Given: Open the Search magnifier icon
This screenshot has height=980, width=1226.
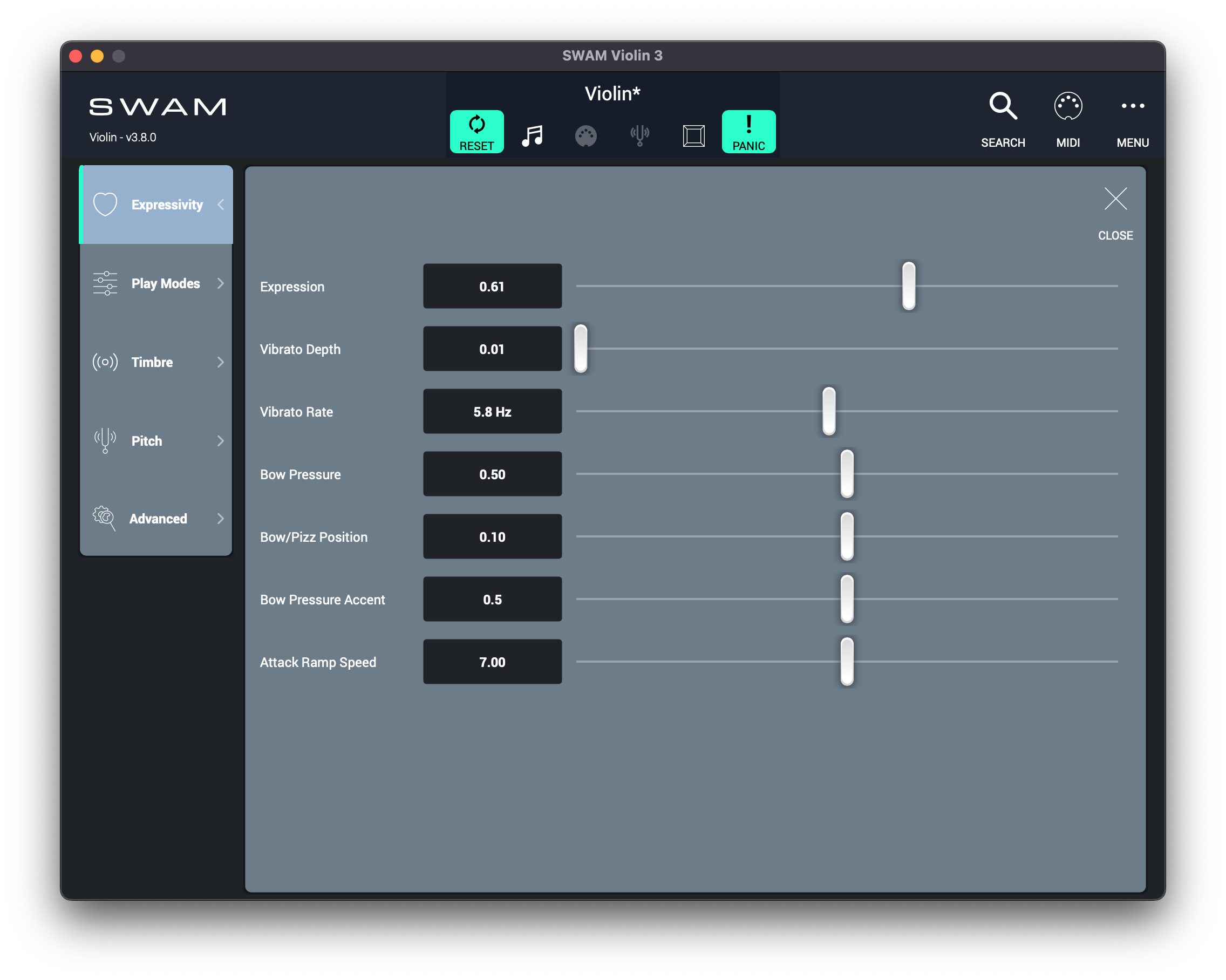Looking at the screenshot, I should tap(1003, 106).
